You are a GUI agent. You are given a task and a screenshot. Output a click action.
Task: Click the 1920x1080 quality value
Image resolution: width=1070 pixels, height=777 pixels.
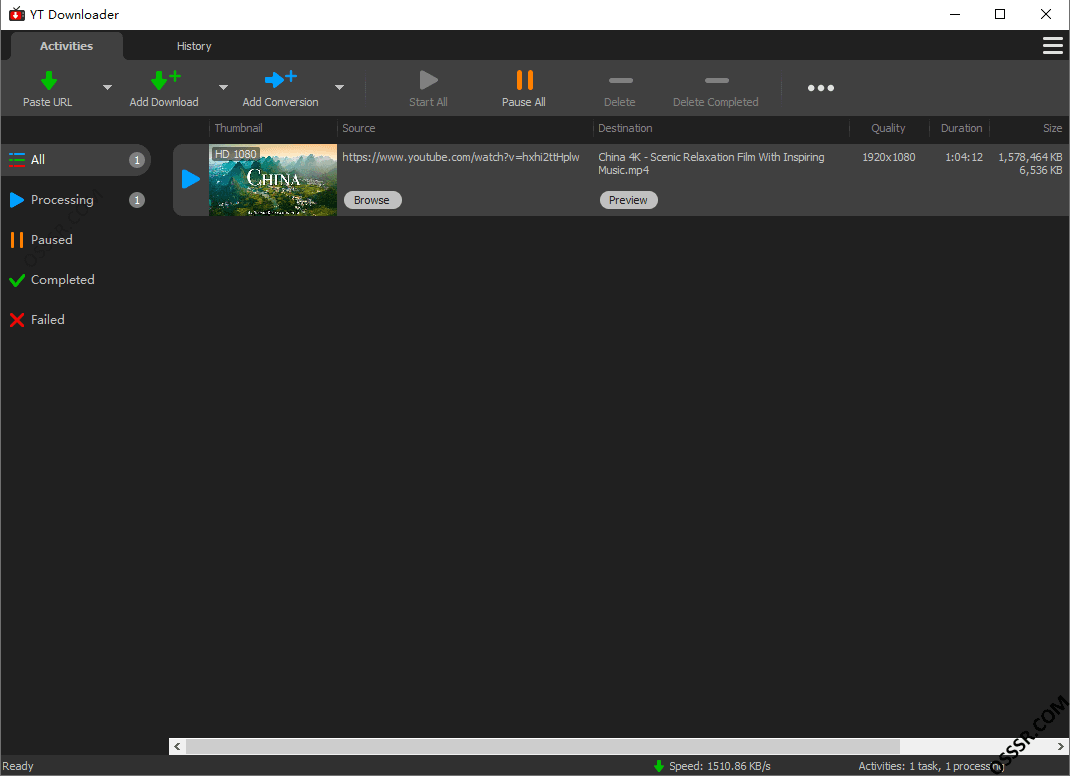click(x=888, y=158)
